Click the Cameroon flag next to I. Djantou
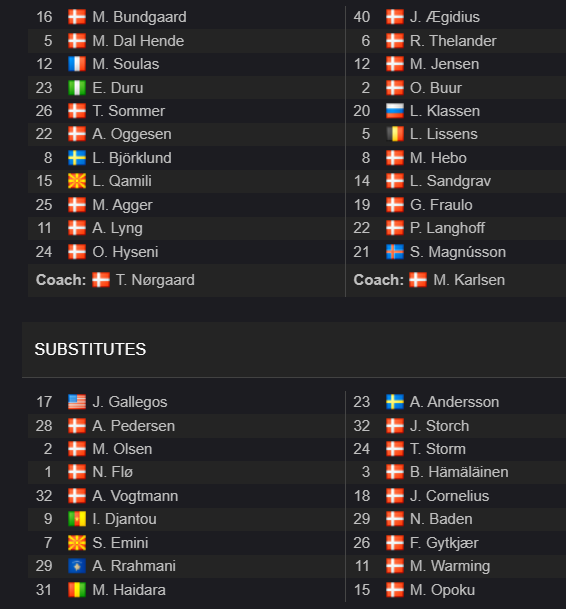 77,519
